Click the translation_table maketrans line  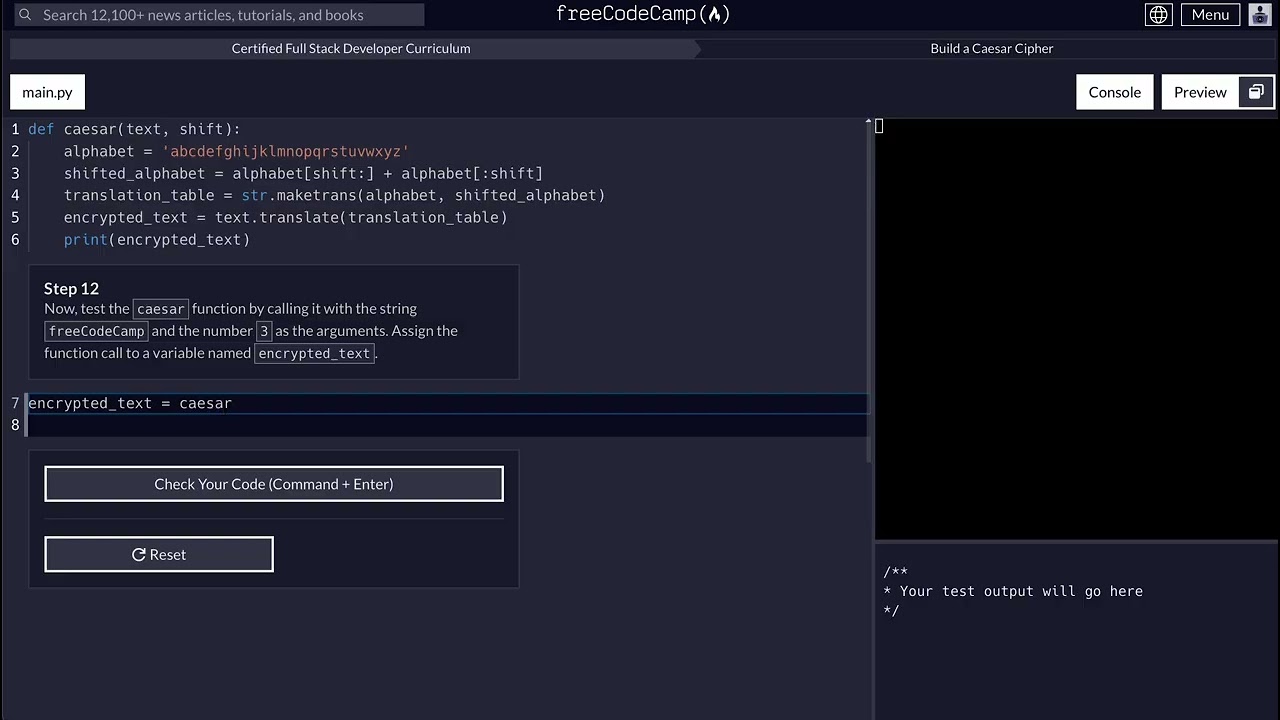(x=334, y=195)
